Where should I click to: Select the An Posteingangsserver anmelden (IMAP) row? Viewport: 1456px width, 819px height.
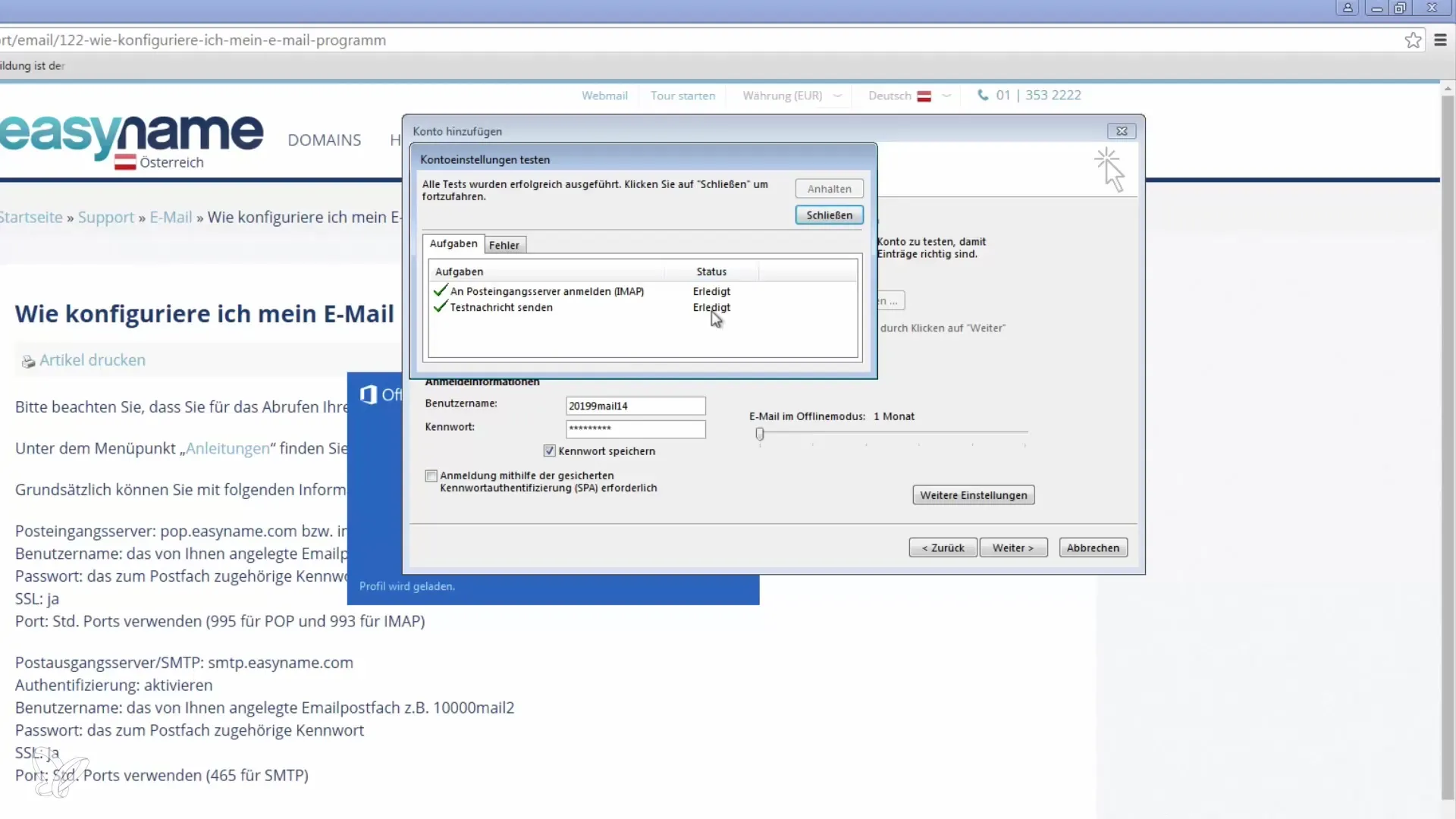tap(643, 291)
